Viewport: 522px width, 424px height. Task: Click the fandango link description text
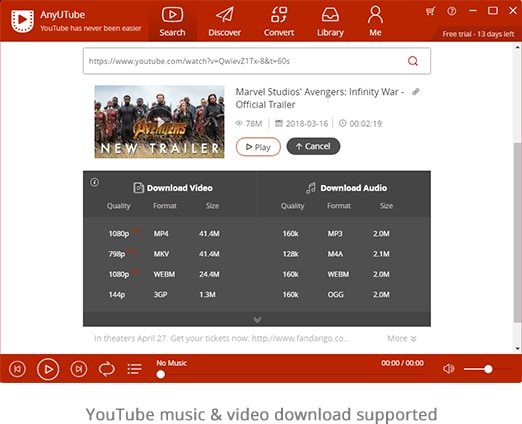[222, 338]
